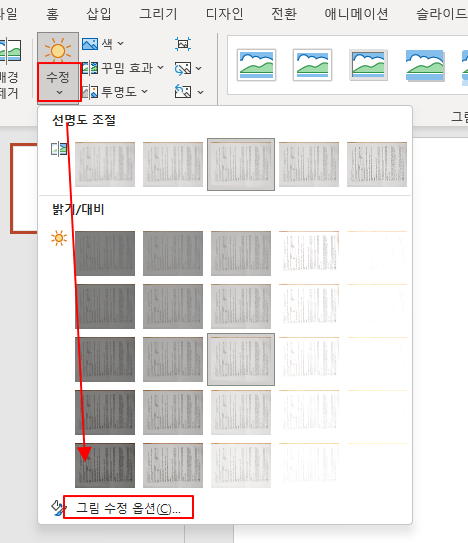Choose first thumbnail in third brightness row

point(105,359)
